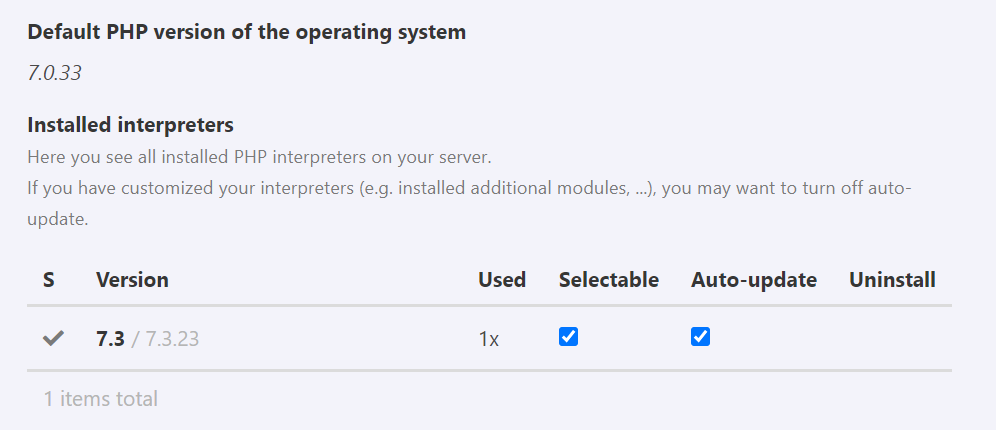
Task: Click the Installed interpreters heading
Action: (x=130, y=125)
